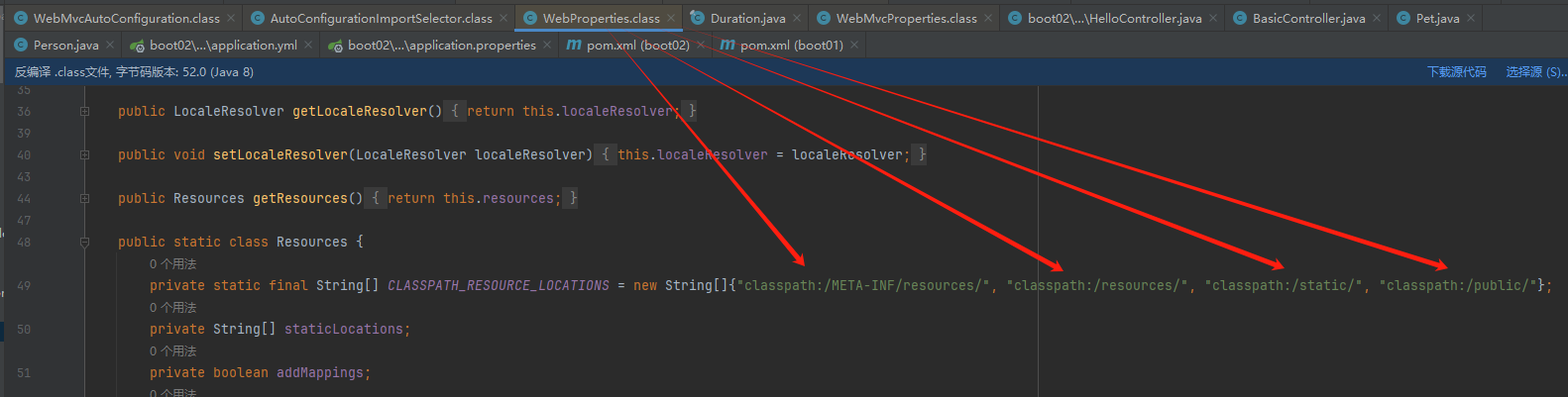Click usages hint above staticLocations field
Viewport: 1568px width, 397px height.
tap(172, 308)
